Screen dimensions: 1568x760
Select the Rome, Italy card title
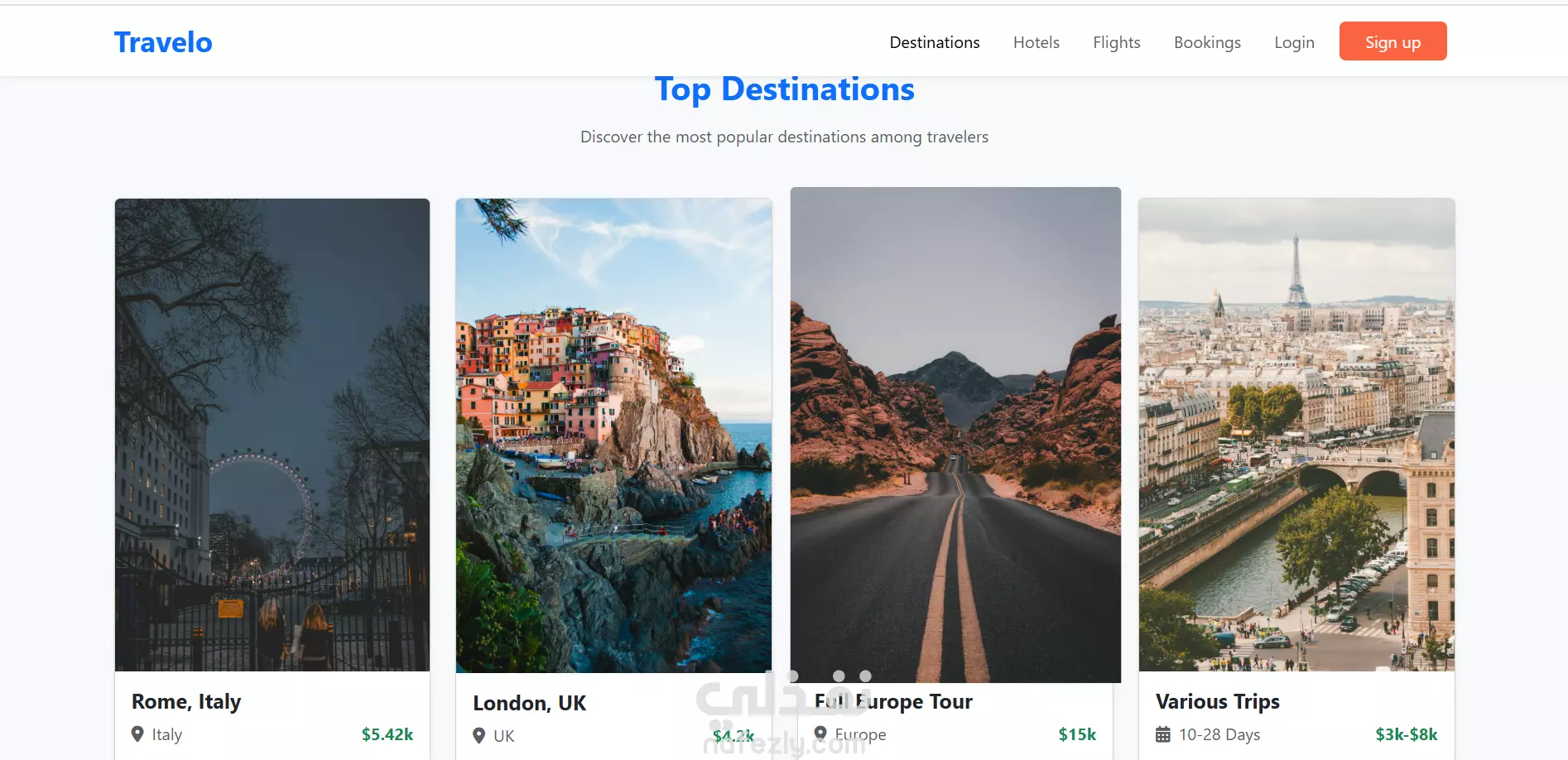click(x=186, y=702)
